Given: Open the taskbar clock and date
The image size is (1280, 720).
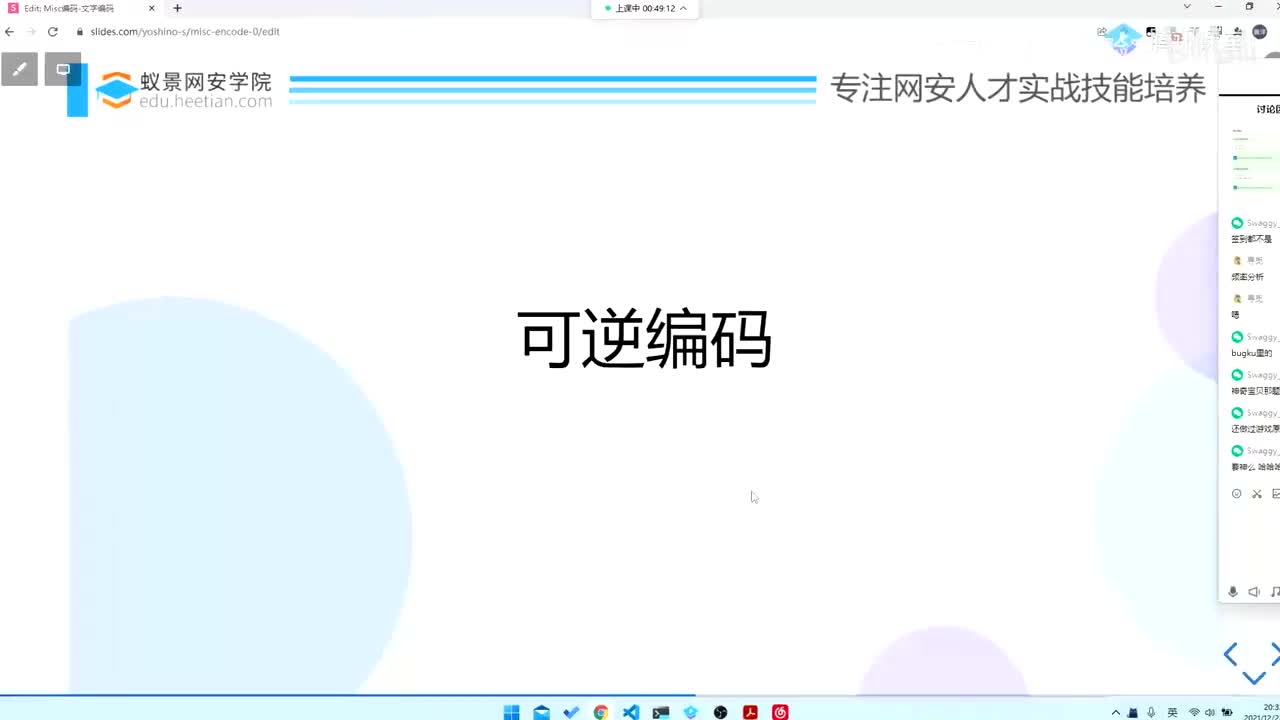Looking at the screenshot, I should tap(1261, 711).
